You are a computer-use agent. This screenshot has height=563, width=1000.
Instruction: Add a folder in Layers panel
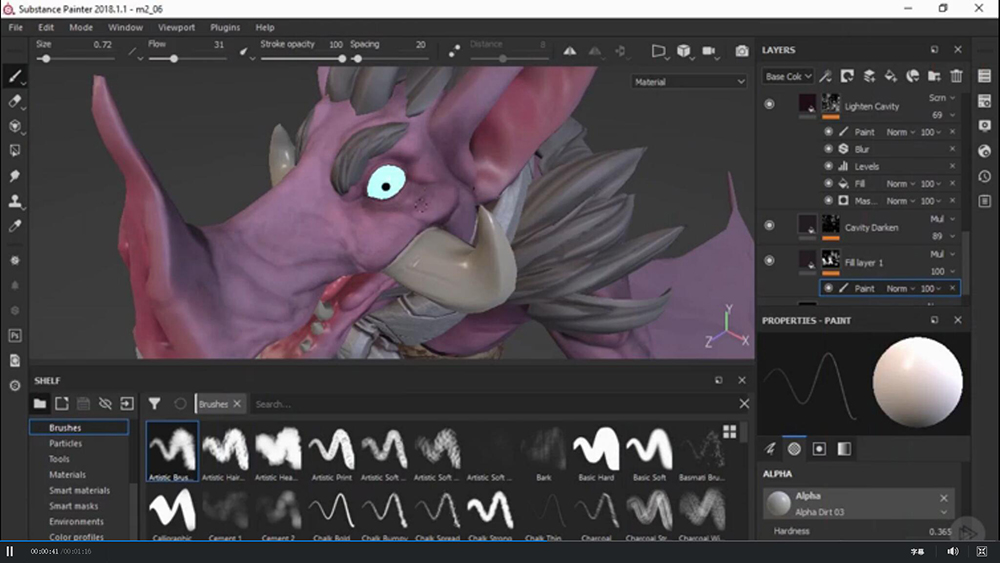pos(934,77)
